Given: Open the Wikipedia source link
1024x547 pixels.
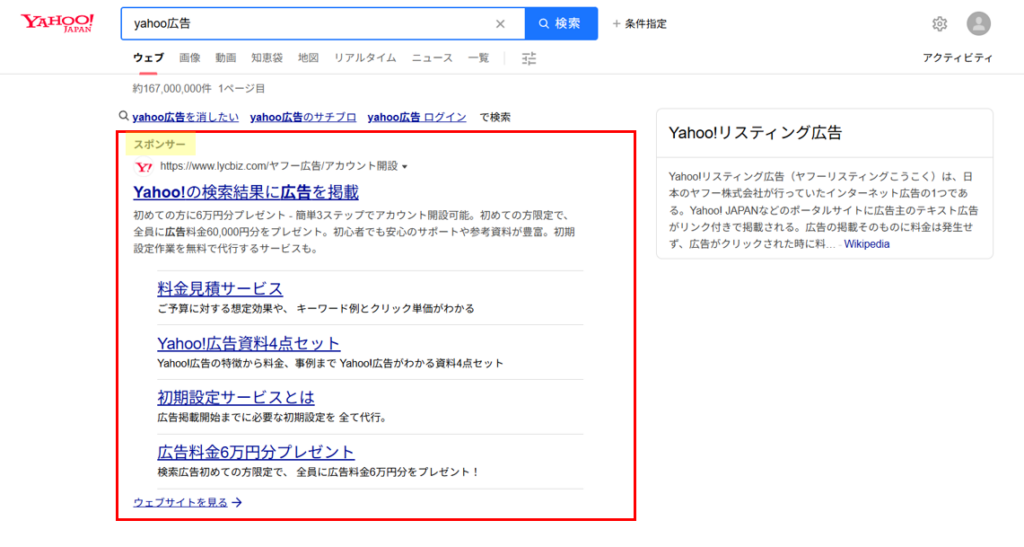Looking at the screenshot, I should pyautogui.click(x=867, y=244).
